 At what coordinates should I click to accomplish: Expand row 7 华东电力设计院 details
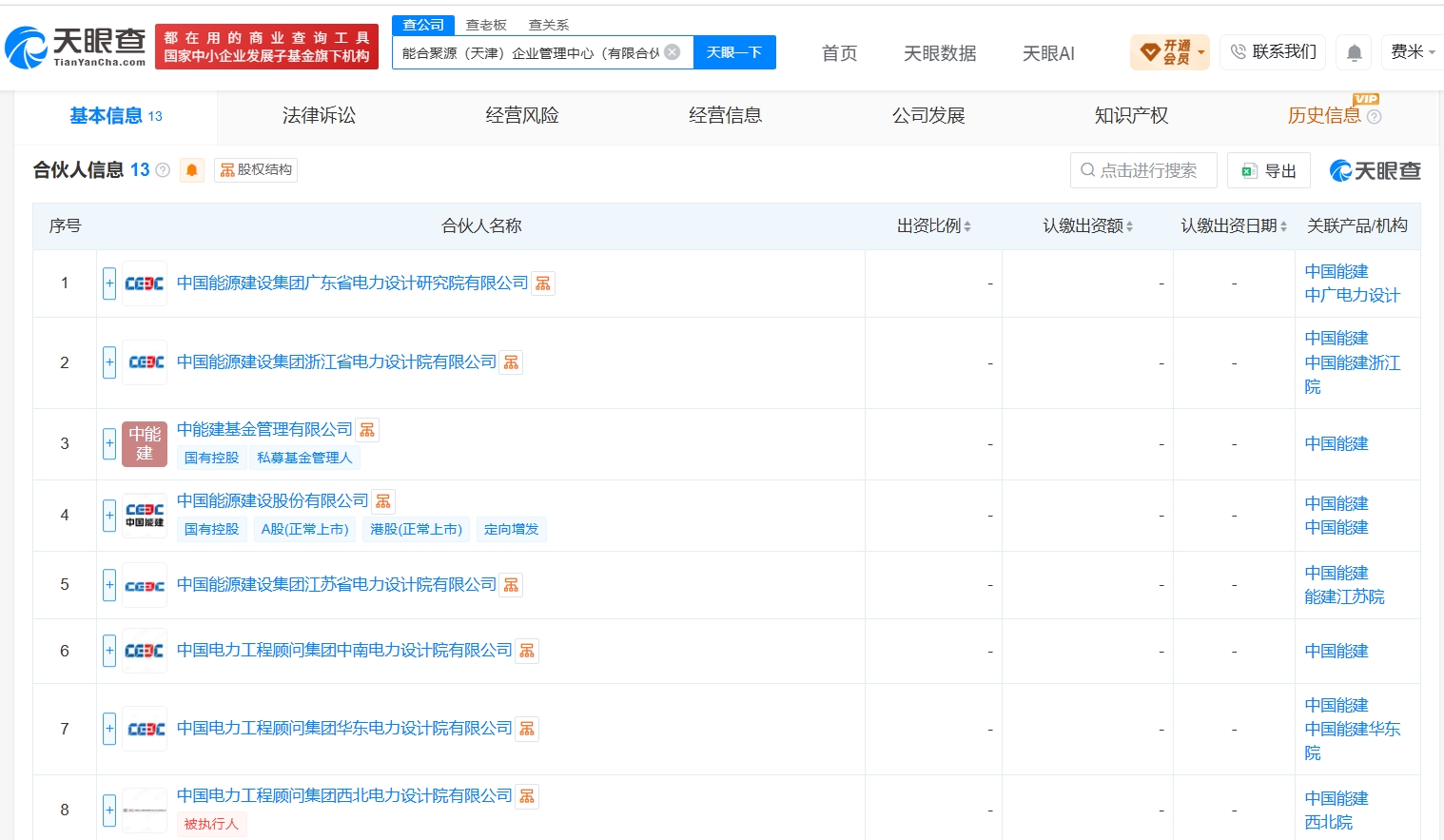pyautogui.click(x=109, y=729)
